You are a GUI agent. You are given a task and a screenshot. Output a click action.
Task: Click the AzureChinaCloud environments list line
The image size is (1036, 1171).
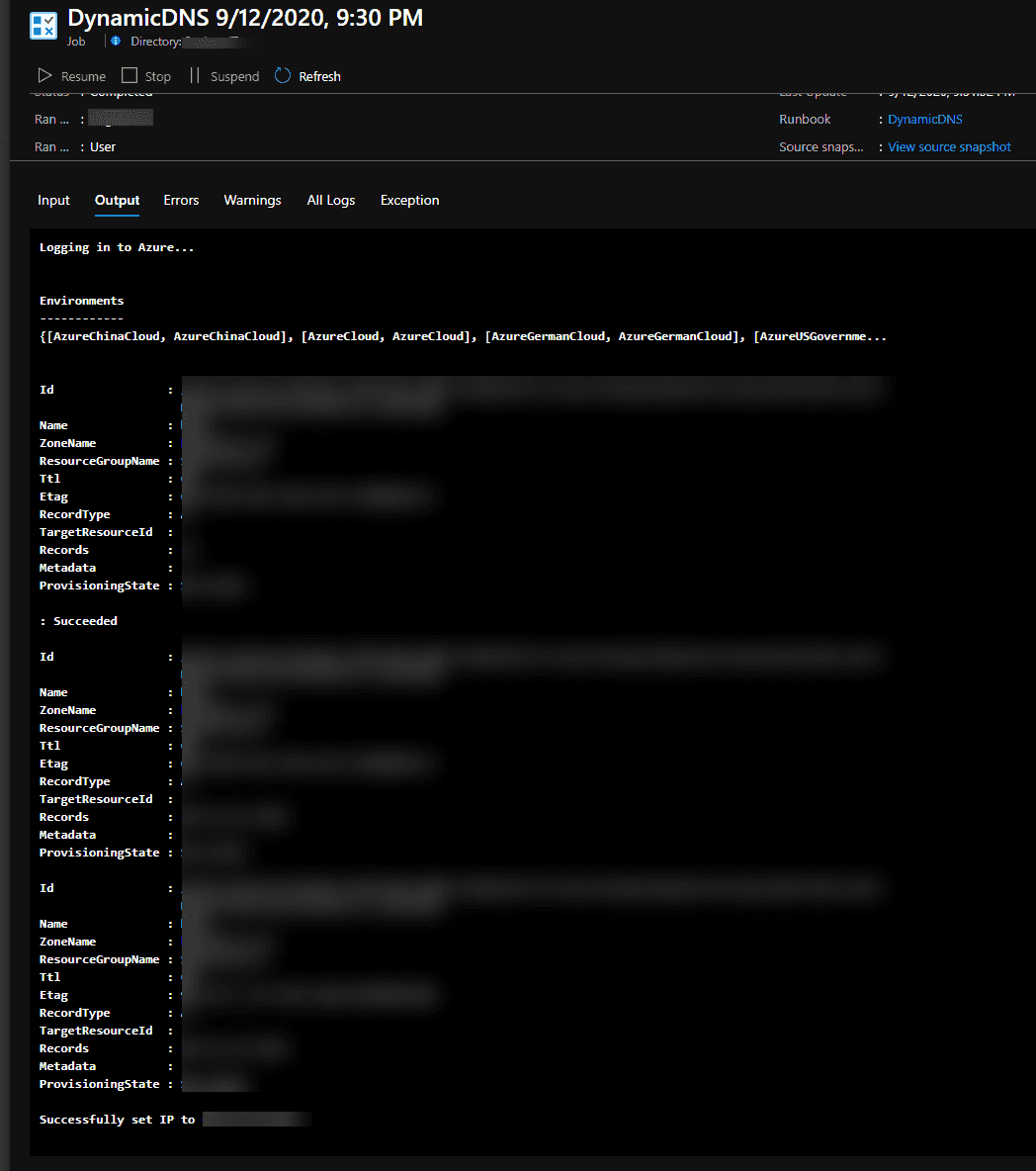(463, 336)
